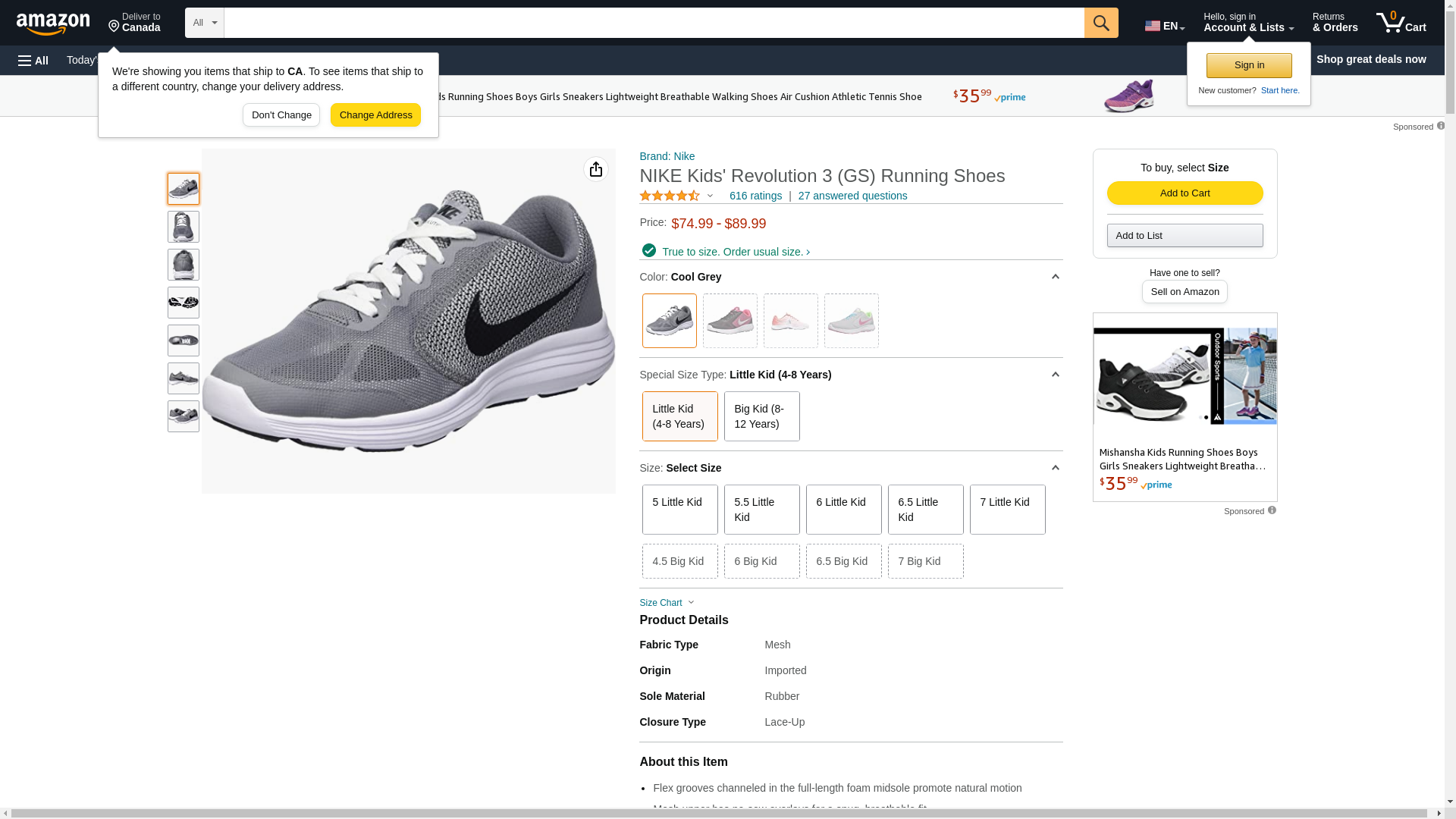Select size 6 Little Kid
Screen dimensions: 1456x819
[843, 510]
